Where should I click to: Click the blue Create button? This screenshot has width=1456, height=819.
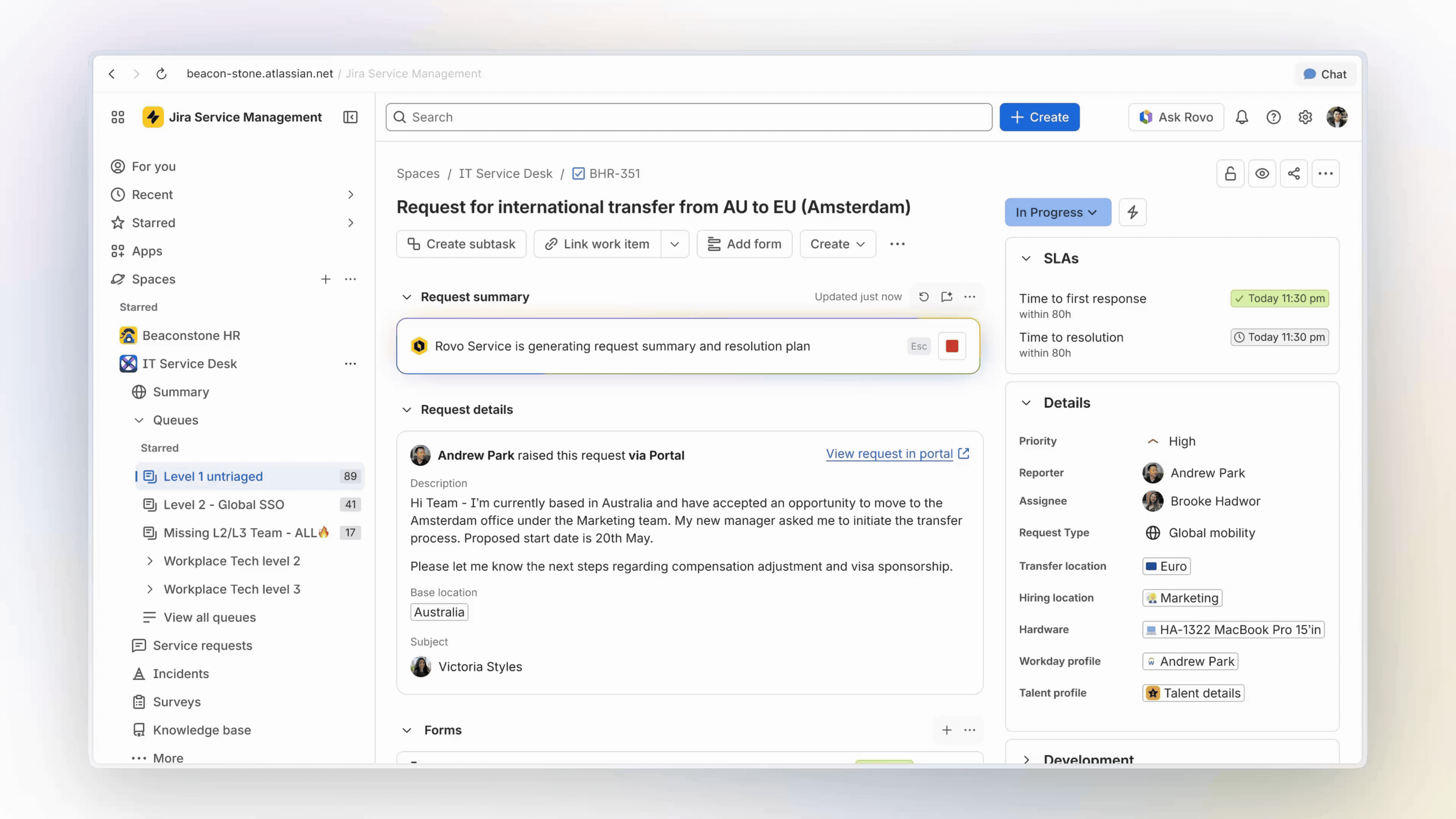(x=1039, y=117)
